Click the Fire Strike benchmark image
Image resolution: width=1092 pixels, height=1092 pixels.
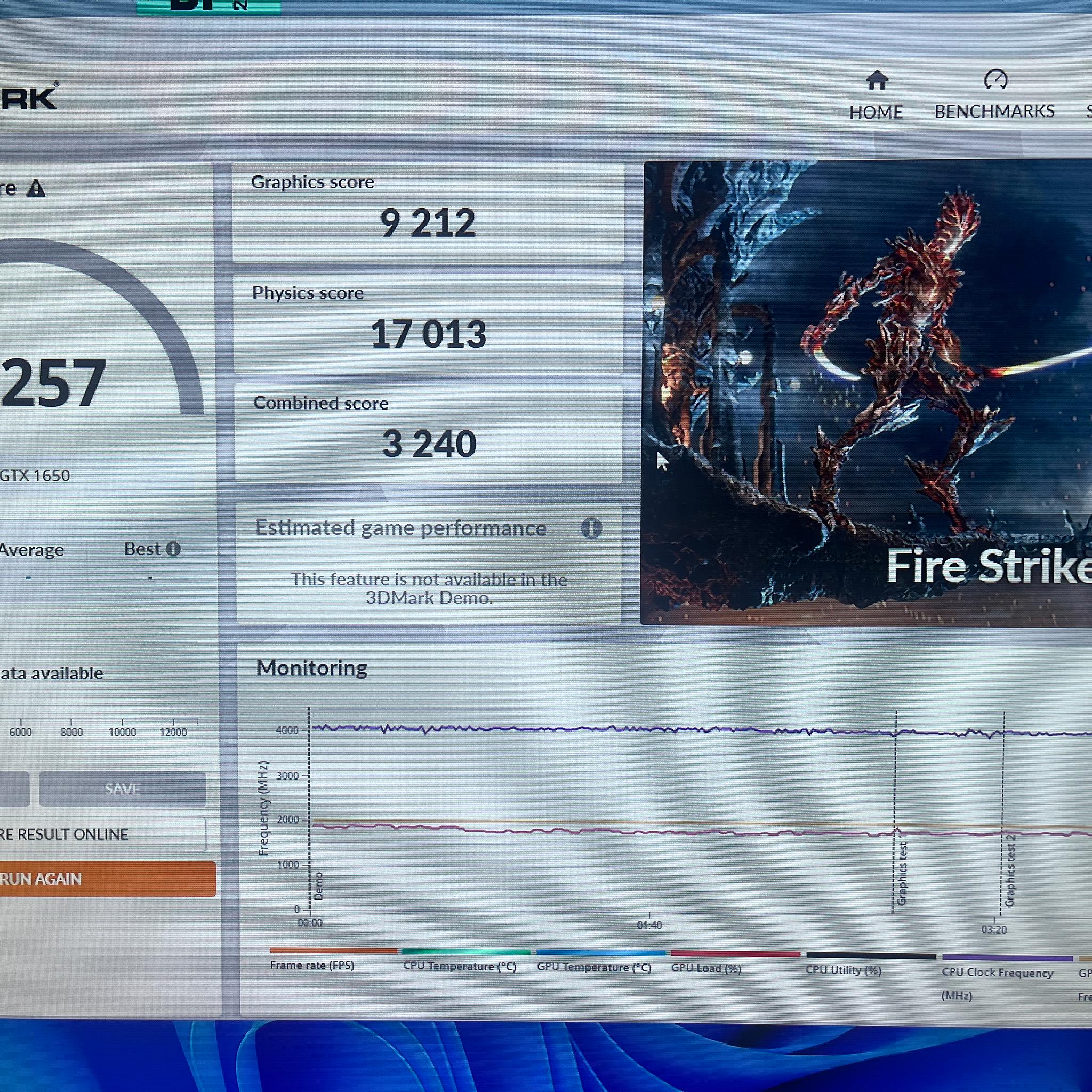click(867, 394)
